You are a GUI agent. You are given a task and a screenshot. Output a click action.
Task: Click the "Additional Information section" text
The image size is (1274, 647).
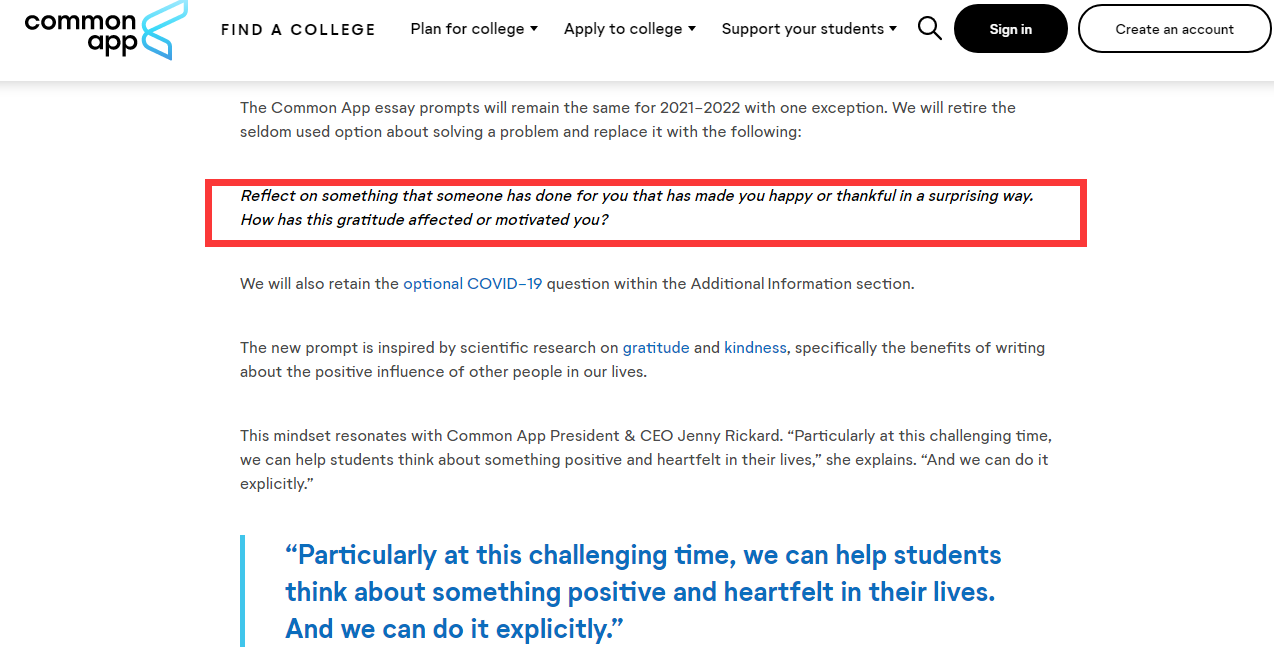point(790,284)
